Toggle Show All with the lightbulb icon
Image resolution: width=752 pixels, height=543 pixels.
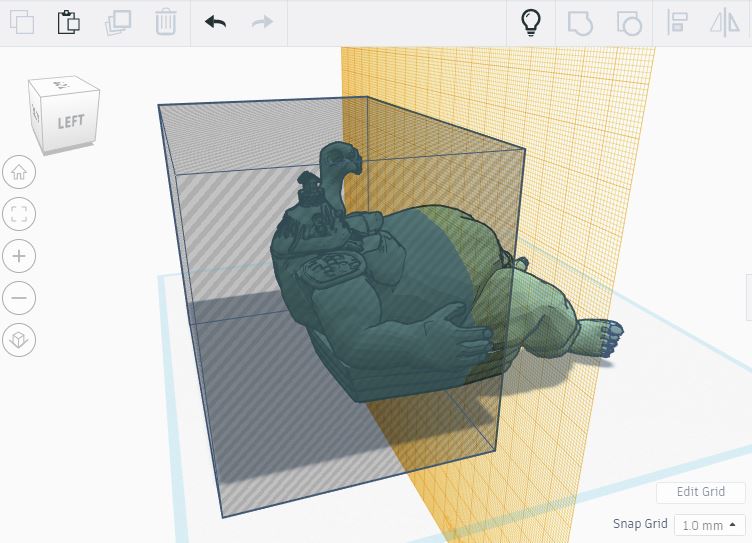click(531, 23)
